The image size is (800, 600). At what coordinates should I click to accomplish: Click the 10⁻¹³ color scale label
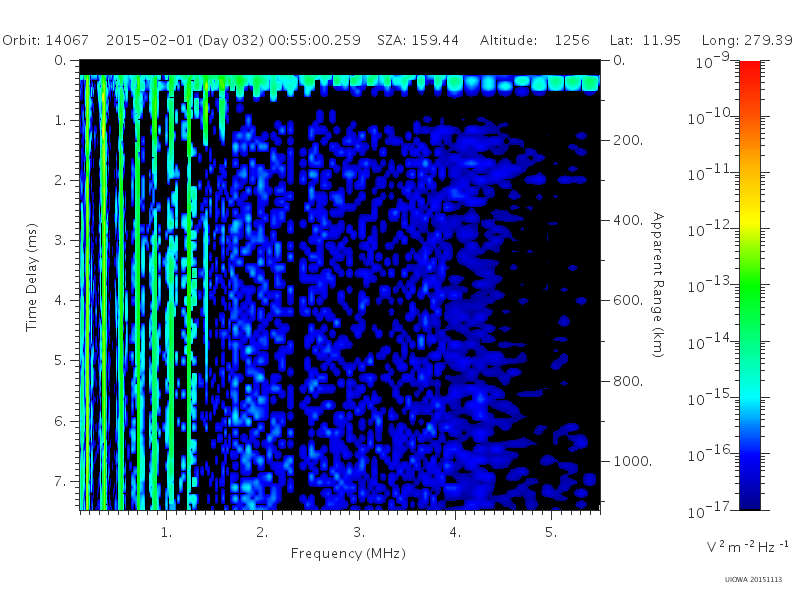[711, 286]
